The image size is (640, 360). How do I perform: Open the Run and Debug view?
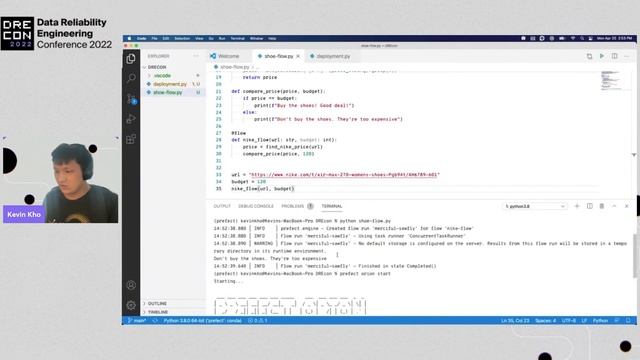point(131,119)
